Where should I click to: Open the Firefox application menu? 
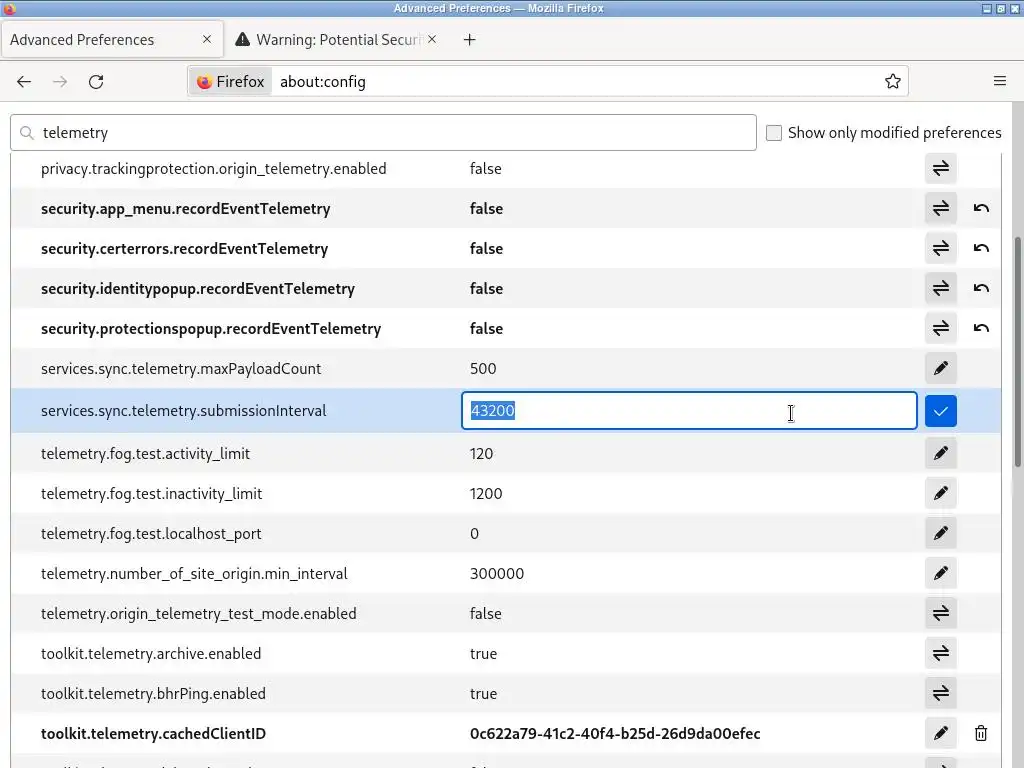click(999, 81)
